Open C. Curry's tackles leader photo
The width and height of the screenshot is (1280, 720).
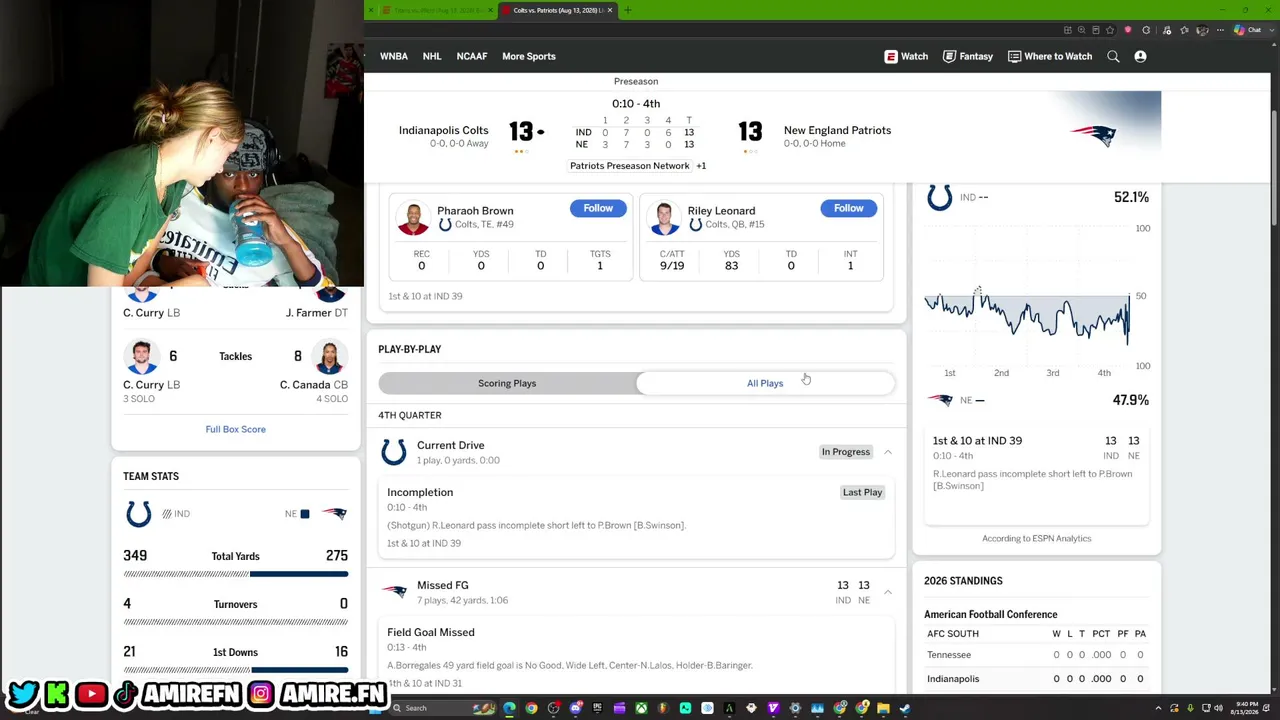click(x=142, y=357)
